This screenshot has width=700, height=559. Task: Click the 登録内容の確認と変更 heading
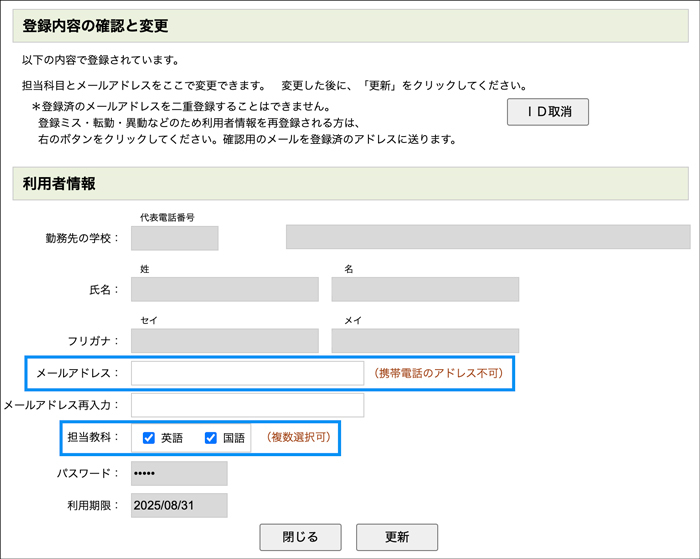tap(96, 26)
